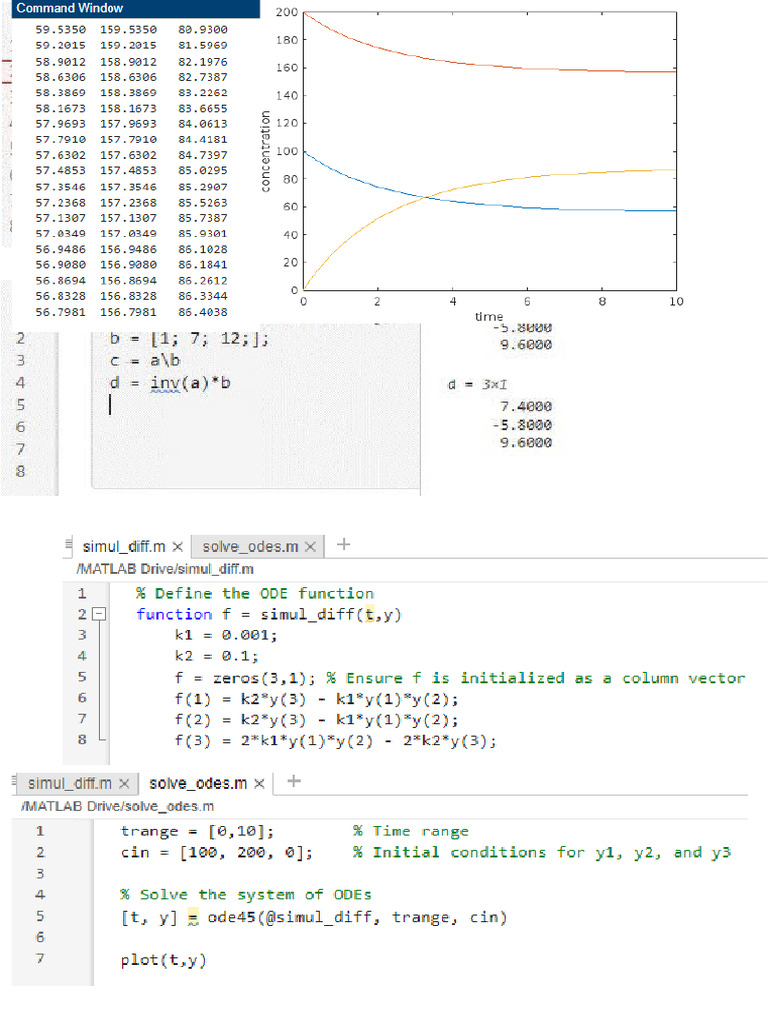Screen dimensions: 768x1024
Task: Add new tab in lower editor
Action: [x=294, y=780]
